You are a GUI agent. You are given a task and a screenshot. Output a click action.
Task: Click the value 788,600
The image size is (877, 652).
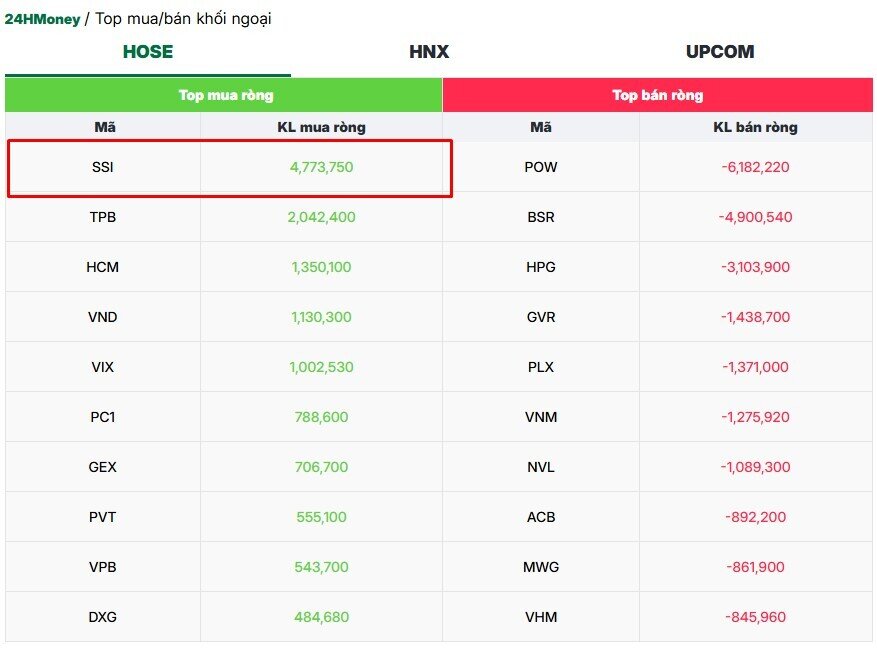pos(322,417)
